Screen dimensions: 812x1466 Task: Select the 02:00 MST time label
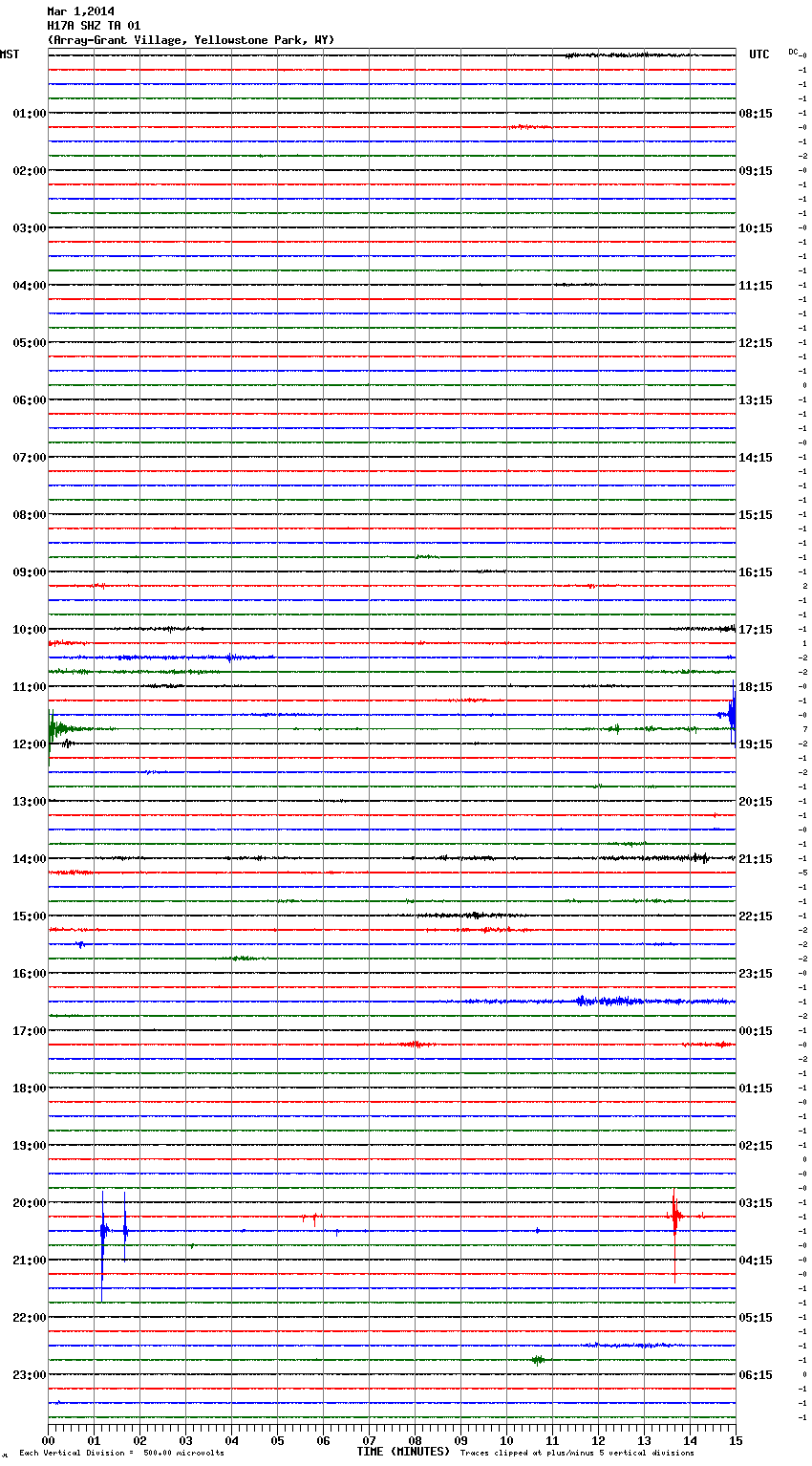pyautogui.click(x=30, y=170)
